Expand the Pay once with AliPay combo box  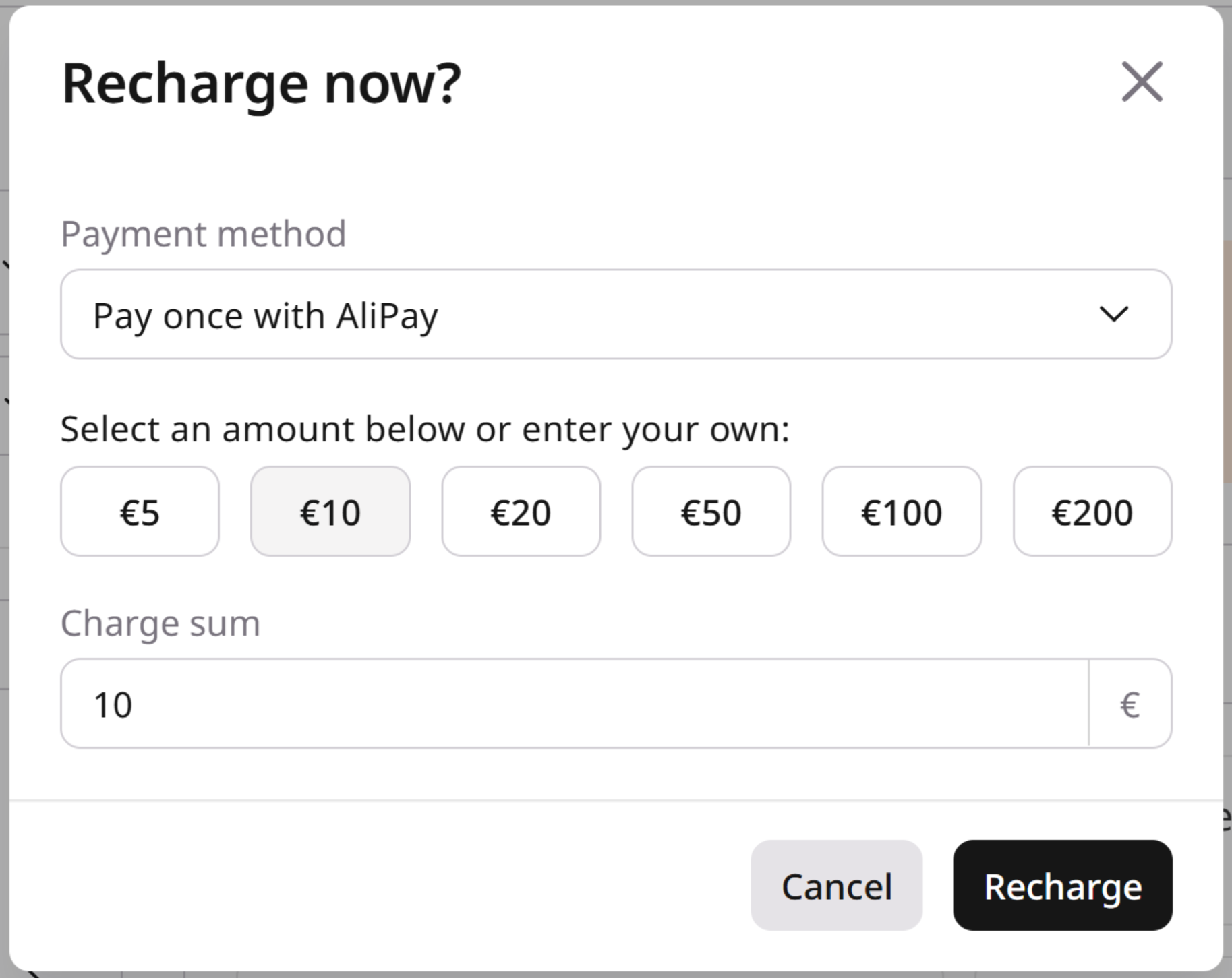pyautogui.click(x=616, y=314)
